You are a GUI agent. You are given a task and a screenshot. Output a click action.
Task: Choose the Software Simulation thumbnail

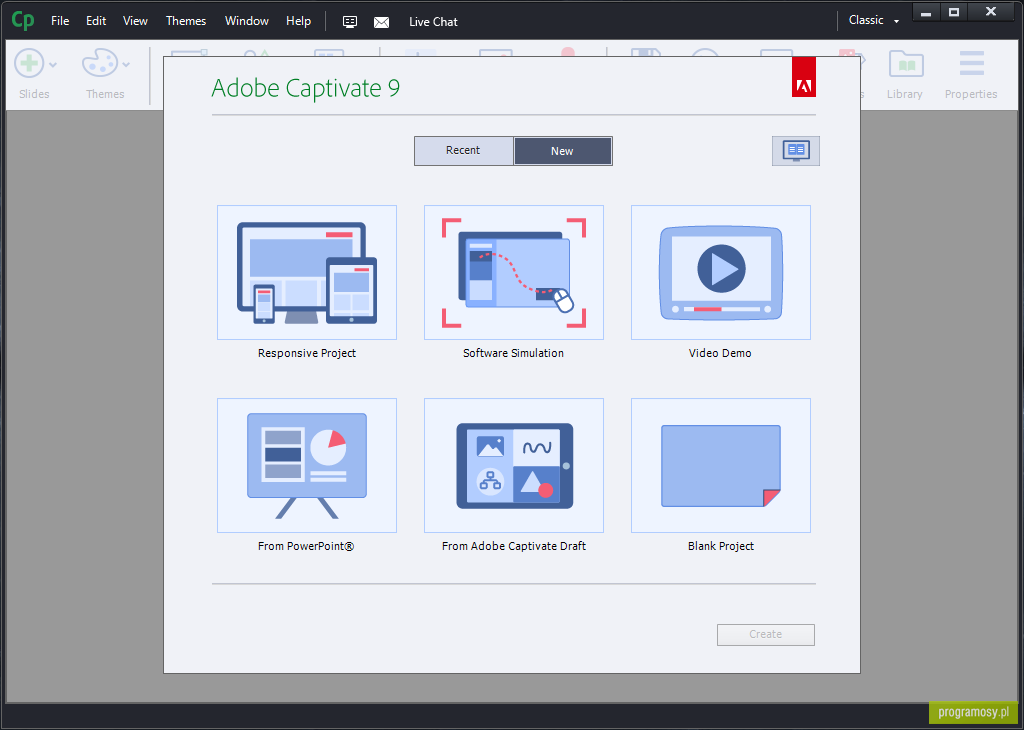pyautogui.click(x=514, y=272)
